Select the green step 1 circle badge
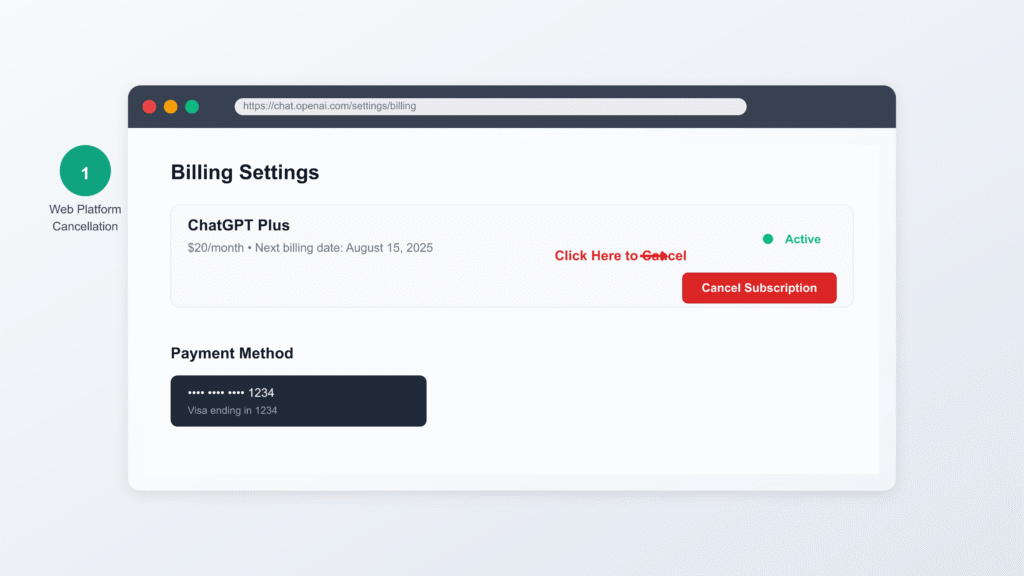 coord(85,171)
